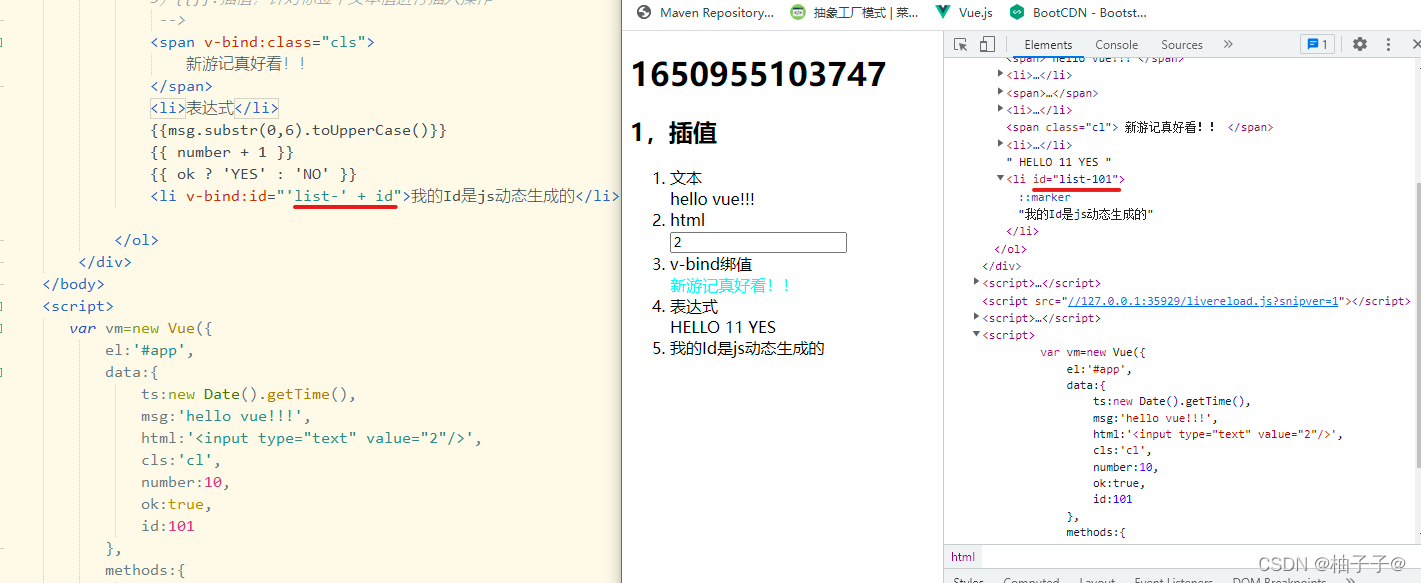Image resolution: width=1421 pixels, height=583 pixels.
Task: Open the DevTools three-dot customize menu
Action: [x=1388, y=44]
